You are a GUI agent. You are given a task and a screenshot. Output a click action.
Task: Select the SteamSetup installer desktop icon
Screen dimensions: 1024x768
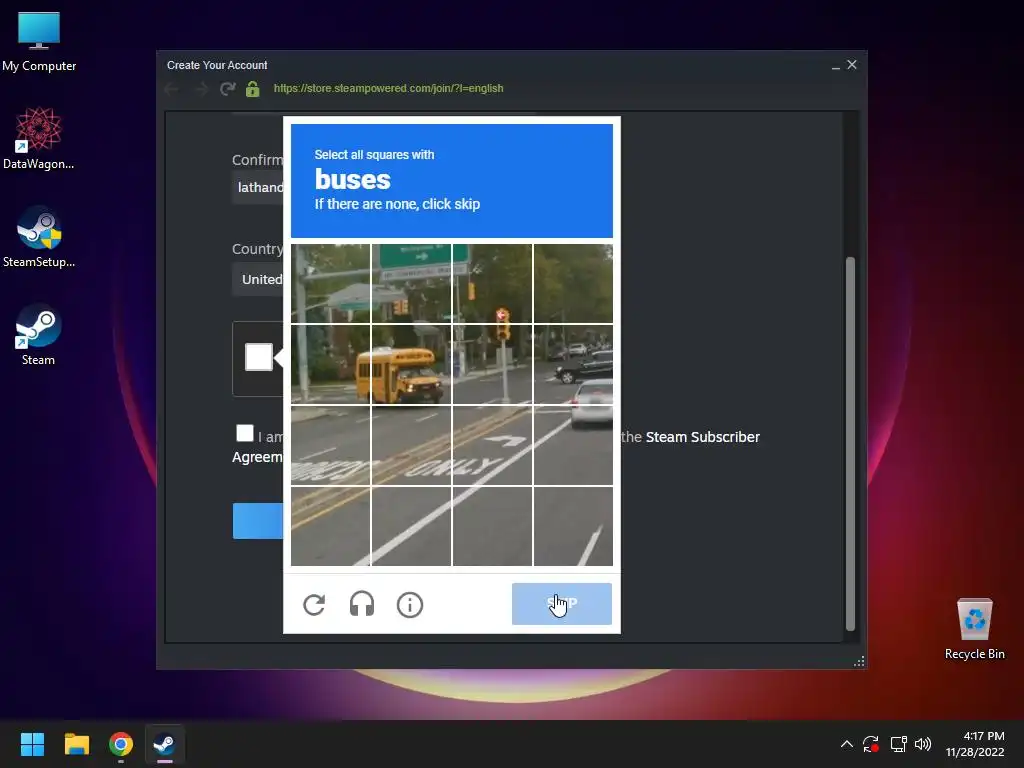[39, 236]
